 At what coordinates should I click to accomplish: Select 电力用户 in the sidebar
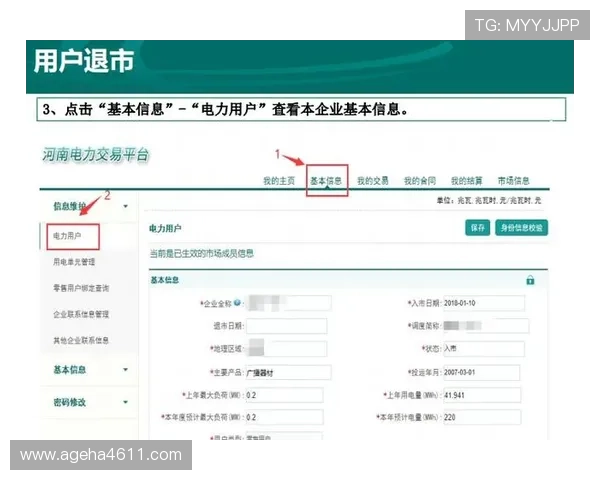[67, 236]
